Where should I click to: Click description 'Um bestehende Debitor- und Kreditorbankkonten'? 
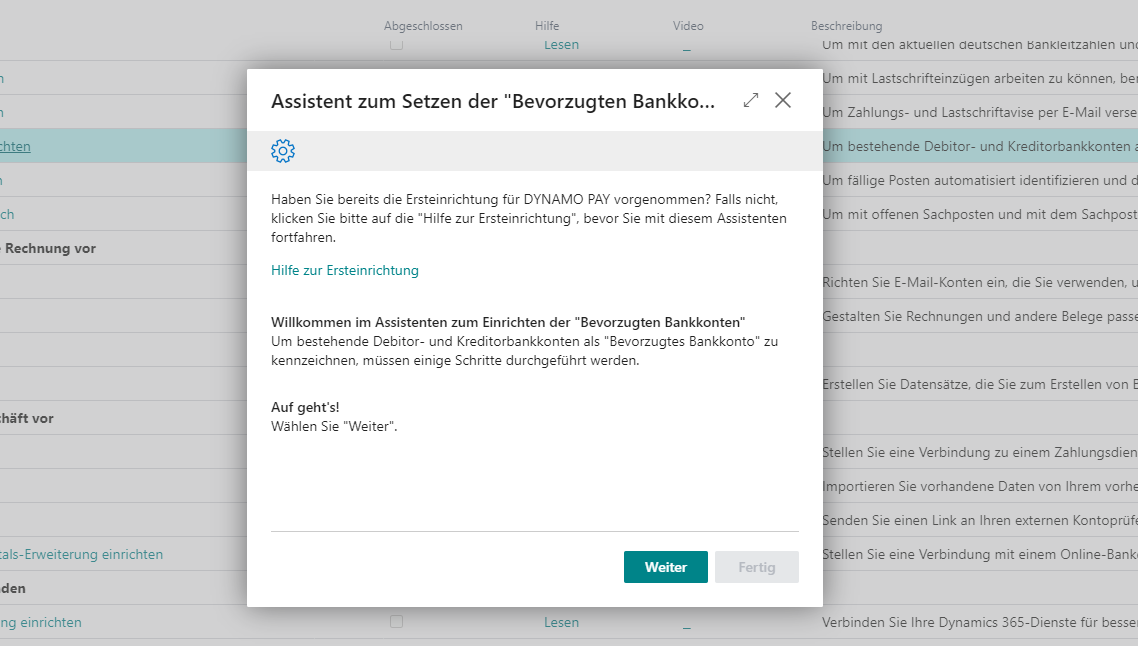coord(980,146)
